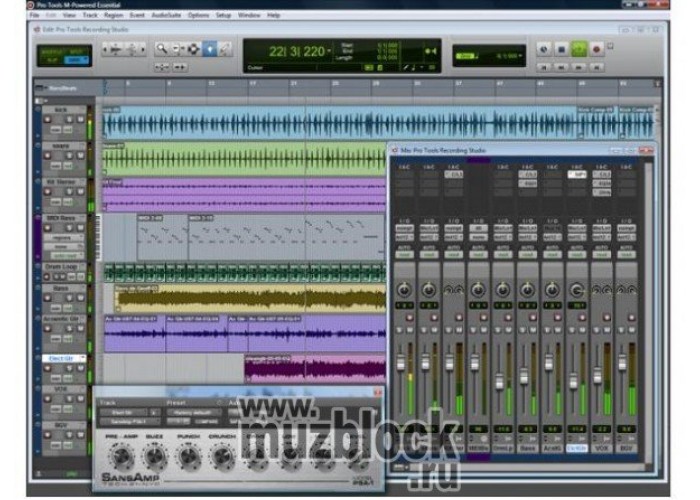This screenshot has height=500, width=700.
Task: Click the plugin Compare button
Action: (207, 421)
